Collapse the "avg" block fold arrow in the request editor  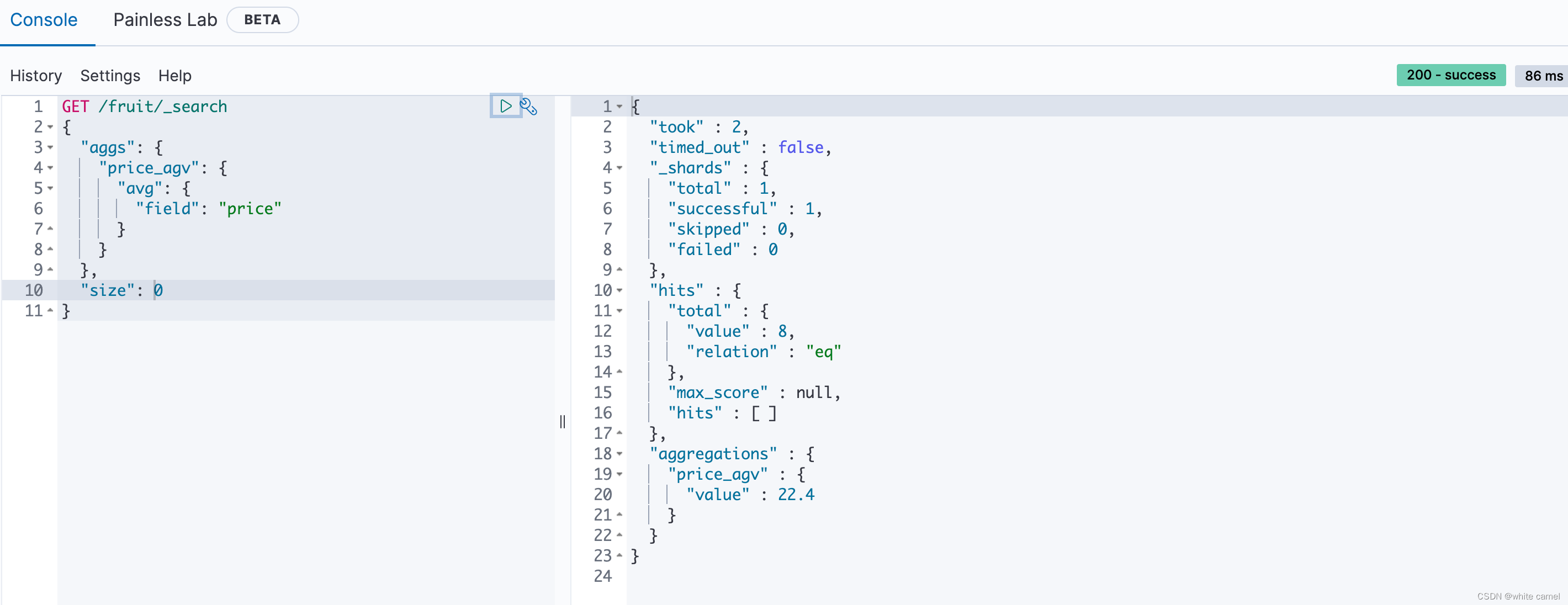point(51,189)
